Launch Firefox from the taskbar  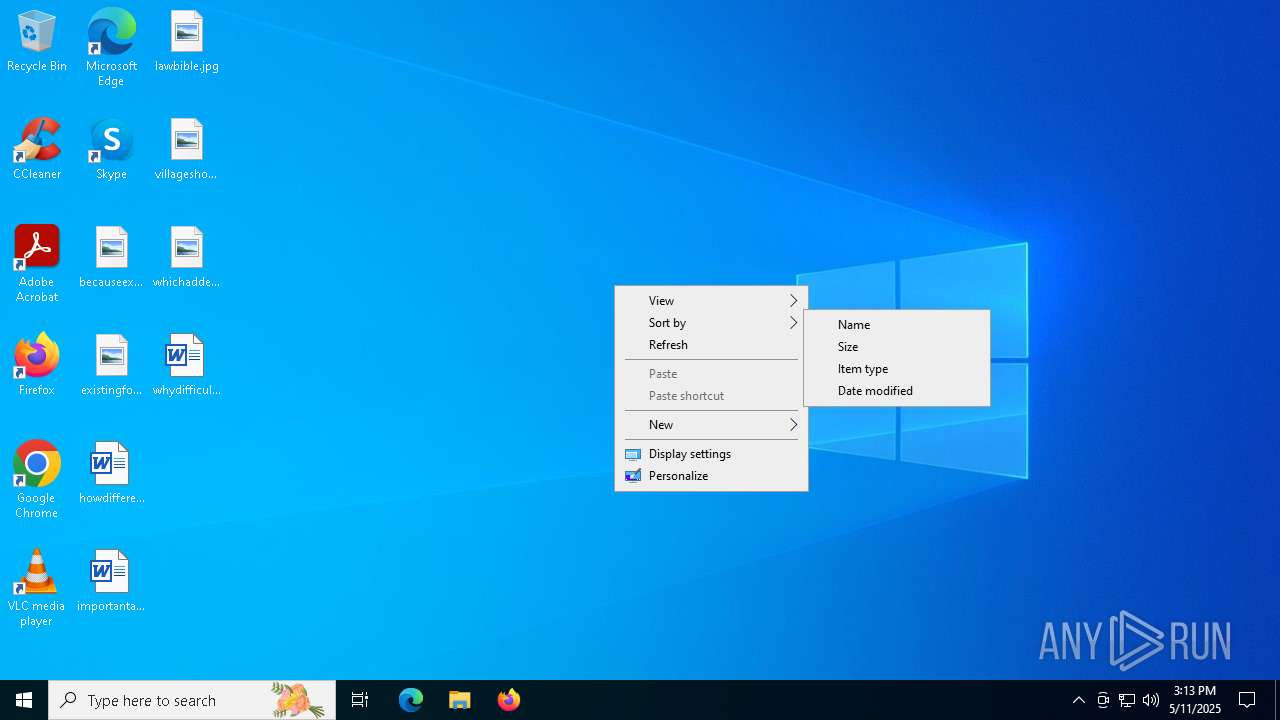(509, 700)
